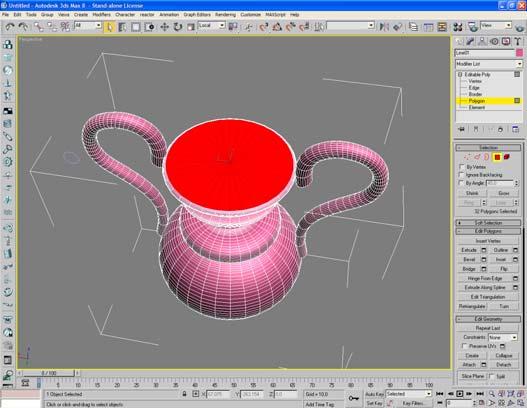
Task: Choose Polygon sub-object red square icon
Action: 497,157
